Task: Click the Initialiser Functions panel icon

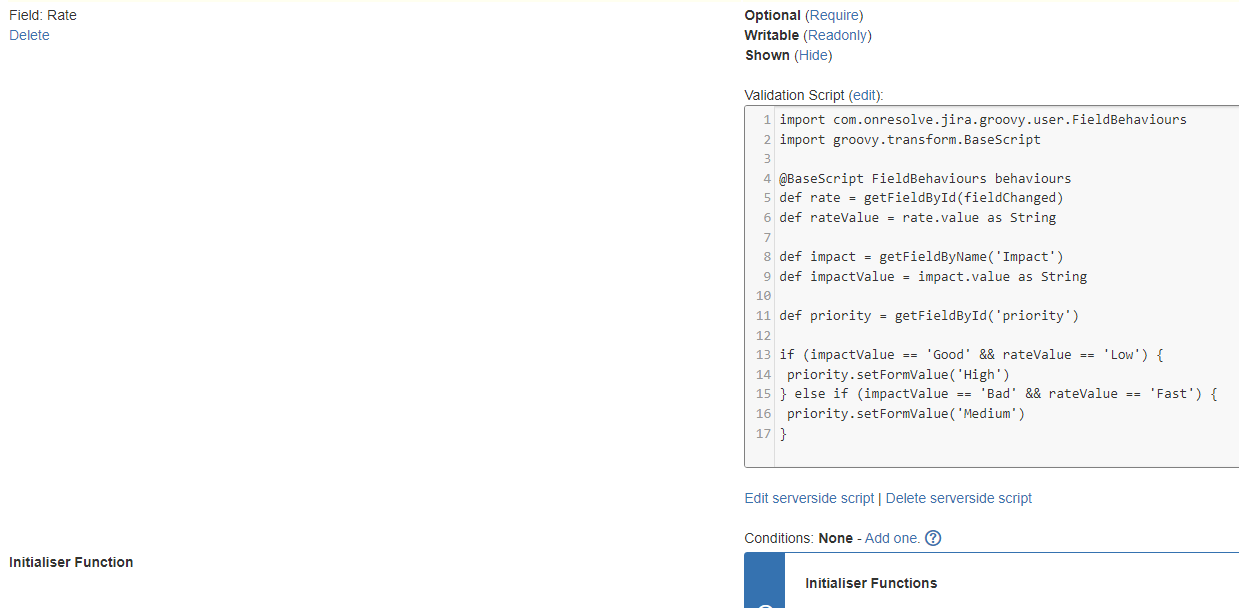Action: pos(765,603)
